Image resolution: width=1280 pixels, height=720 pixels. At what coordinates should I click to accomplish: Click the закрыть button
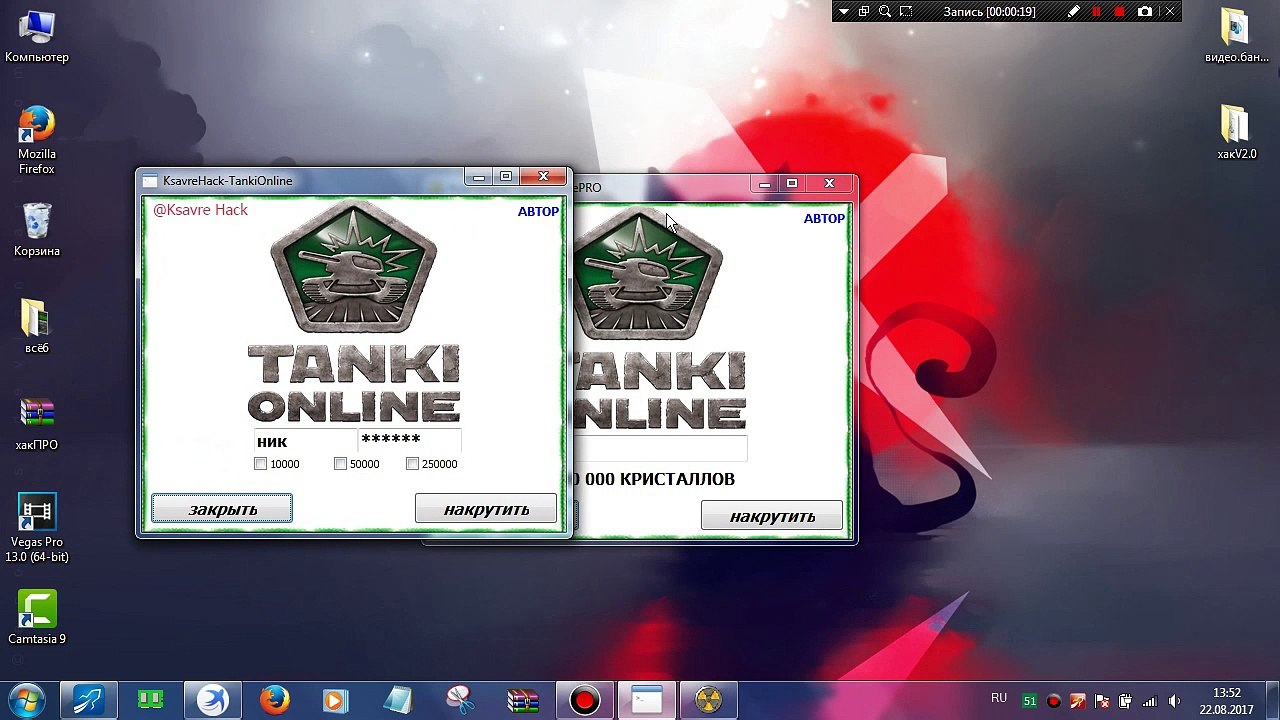click(x=222, y=509)
